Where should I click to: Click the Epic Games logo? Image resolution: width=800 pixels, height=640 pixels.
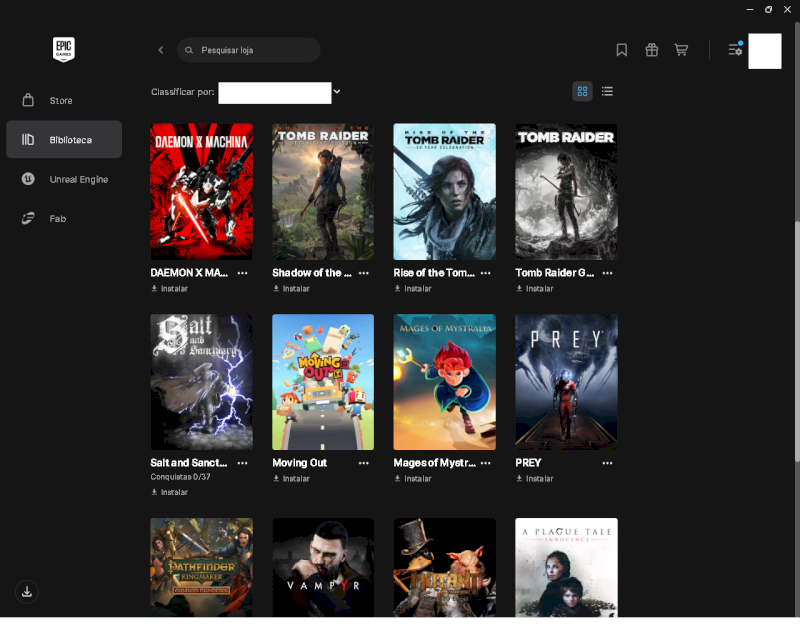coord(64,50)
